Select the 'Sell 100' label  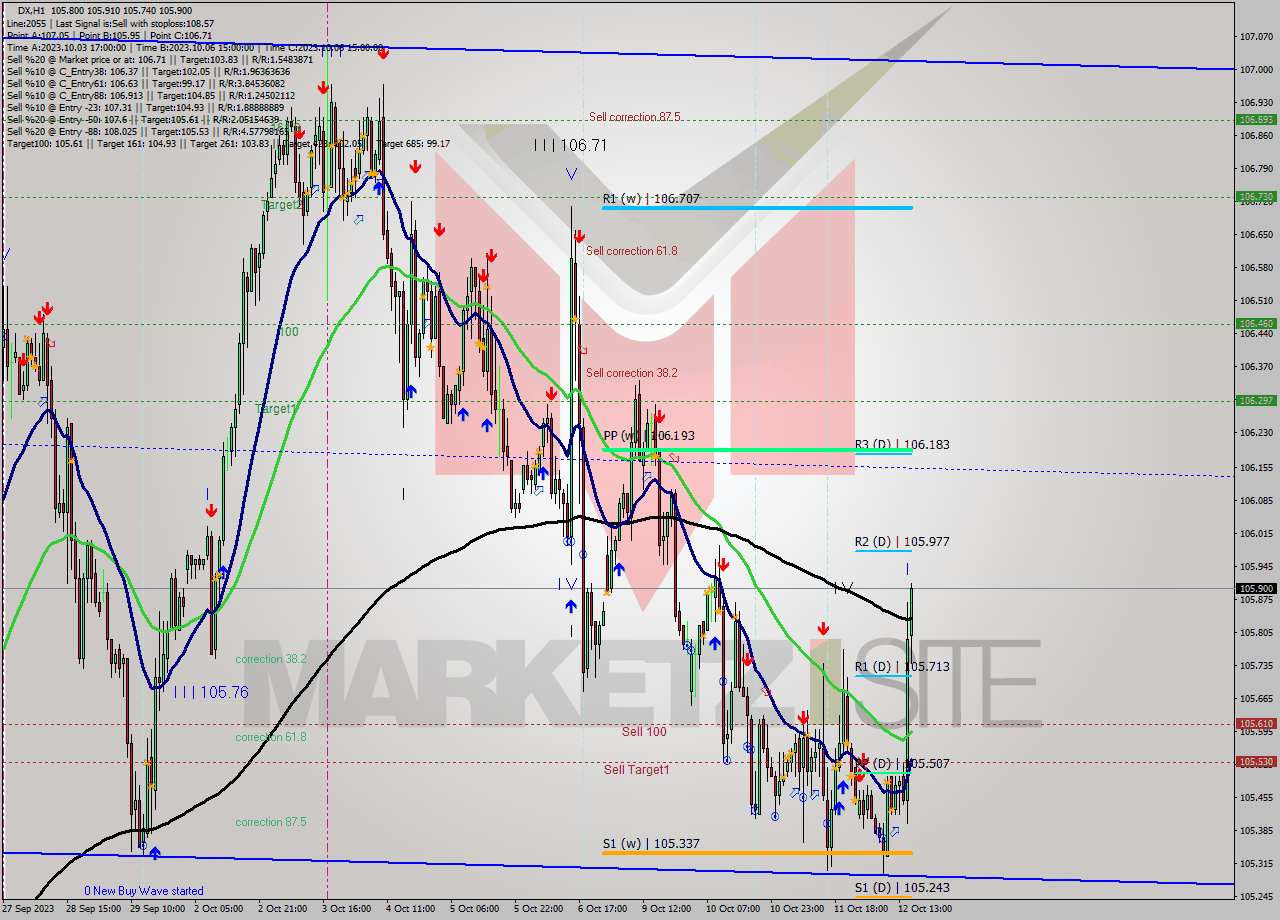[644, 732]
